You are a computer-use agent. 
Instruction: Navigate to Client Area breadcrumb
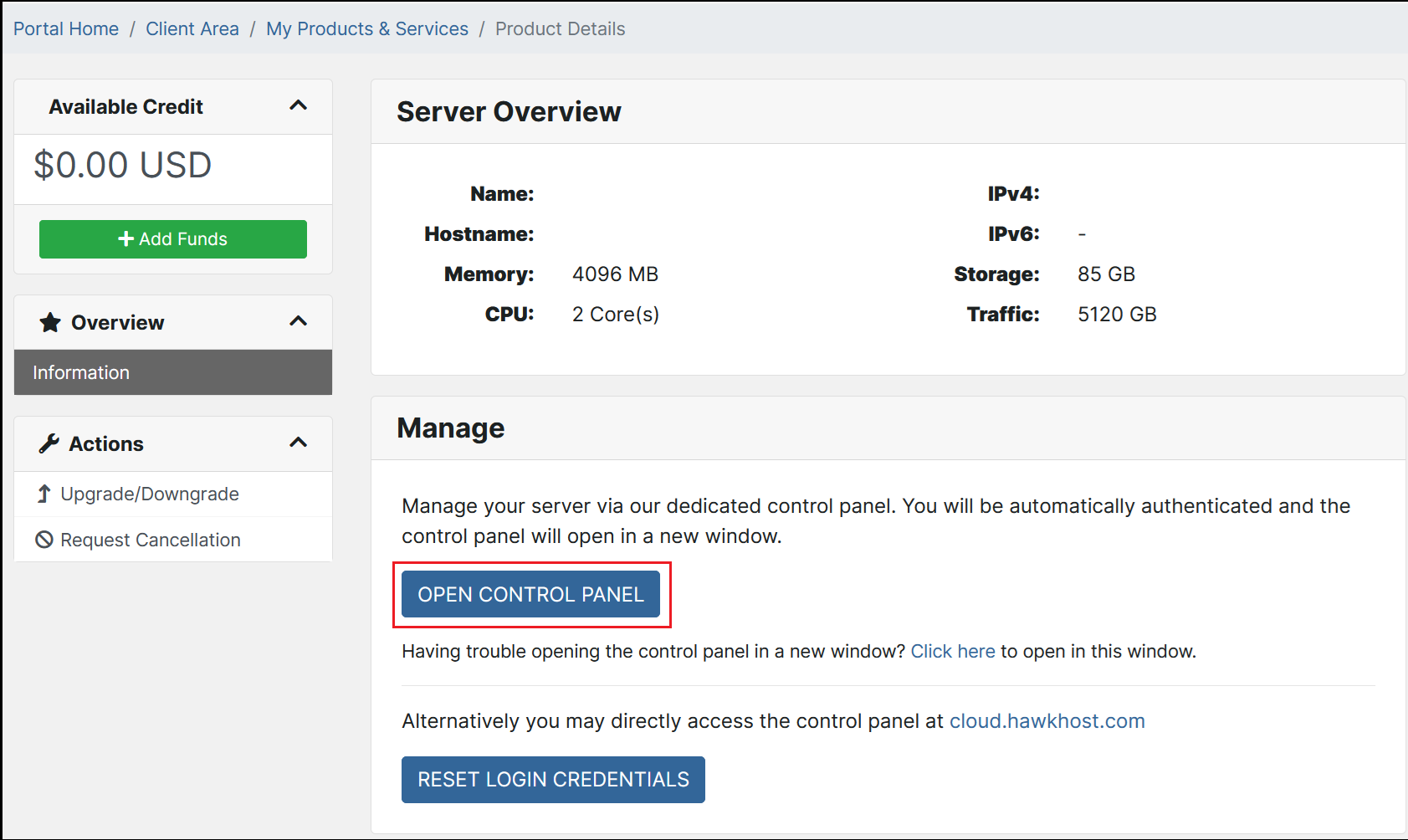pyautogui.click(x=192, y=28)
